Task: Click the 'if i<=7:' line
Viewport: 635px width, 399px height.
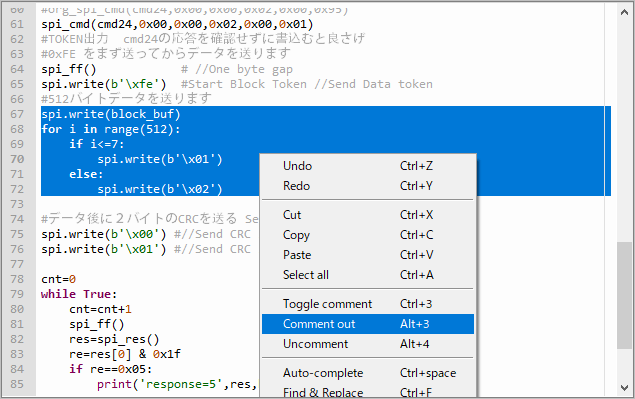Action: coord(96,144)
